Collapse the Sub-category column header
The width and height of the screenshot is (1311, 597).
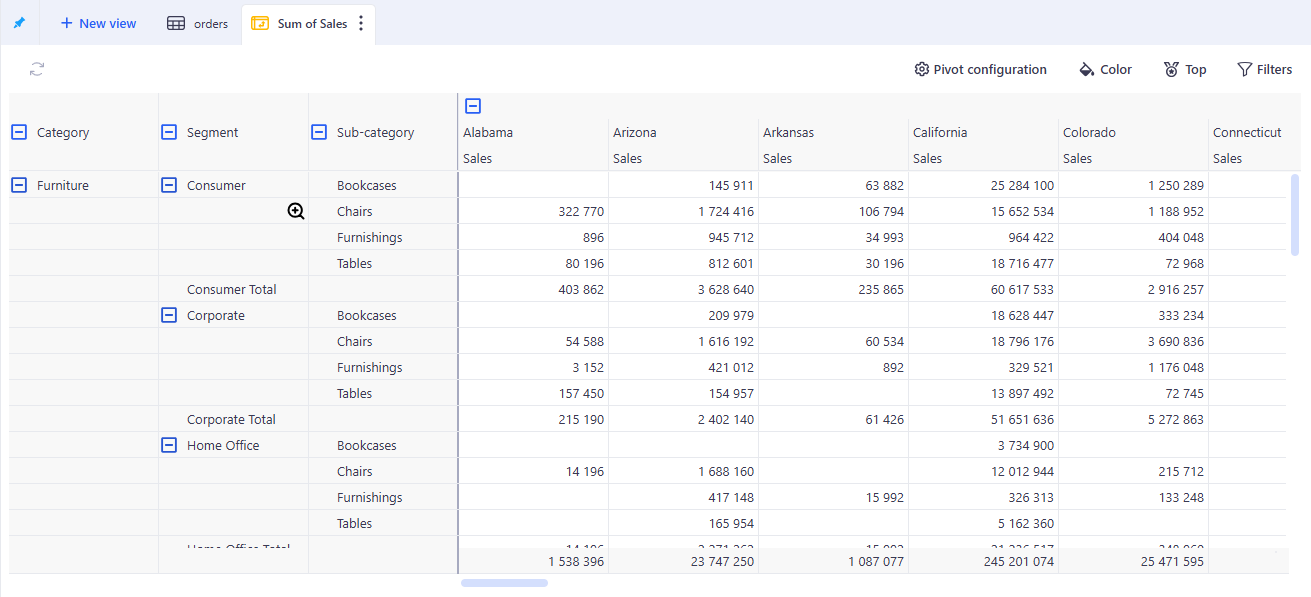point(319,132)
